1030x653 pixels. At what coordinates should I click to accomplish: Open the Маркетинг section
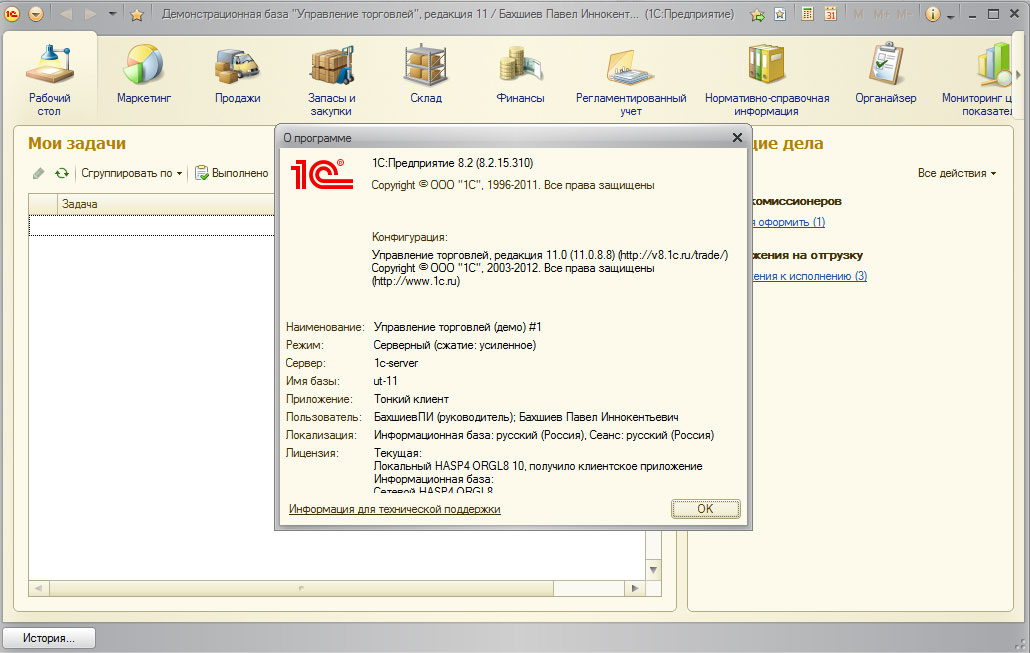tap(144, 74)
